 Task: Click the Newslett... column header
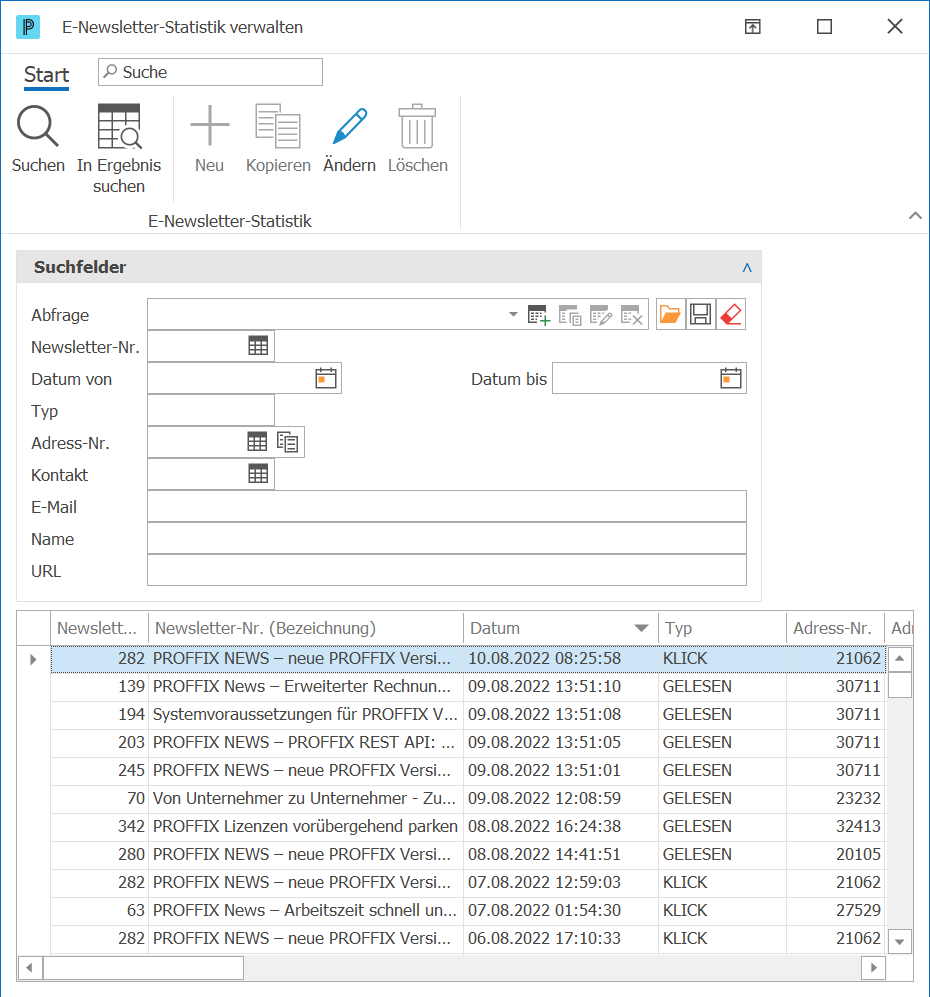[99, 628]
